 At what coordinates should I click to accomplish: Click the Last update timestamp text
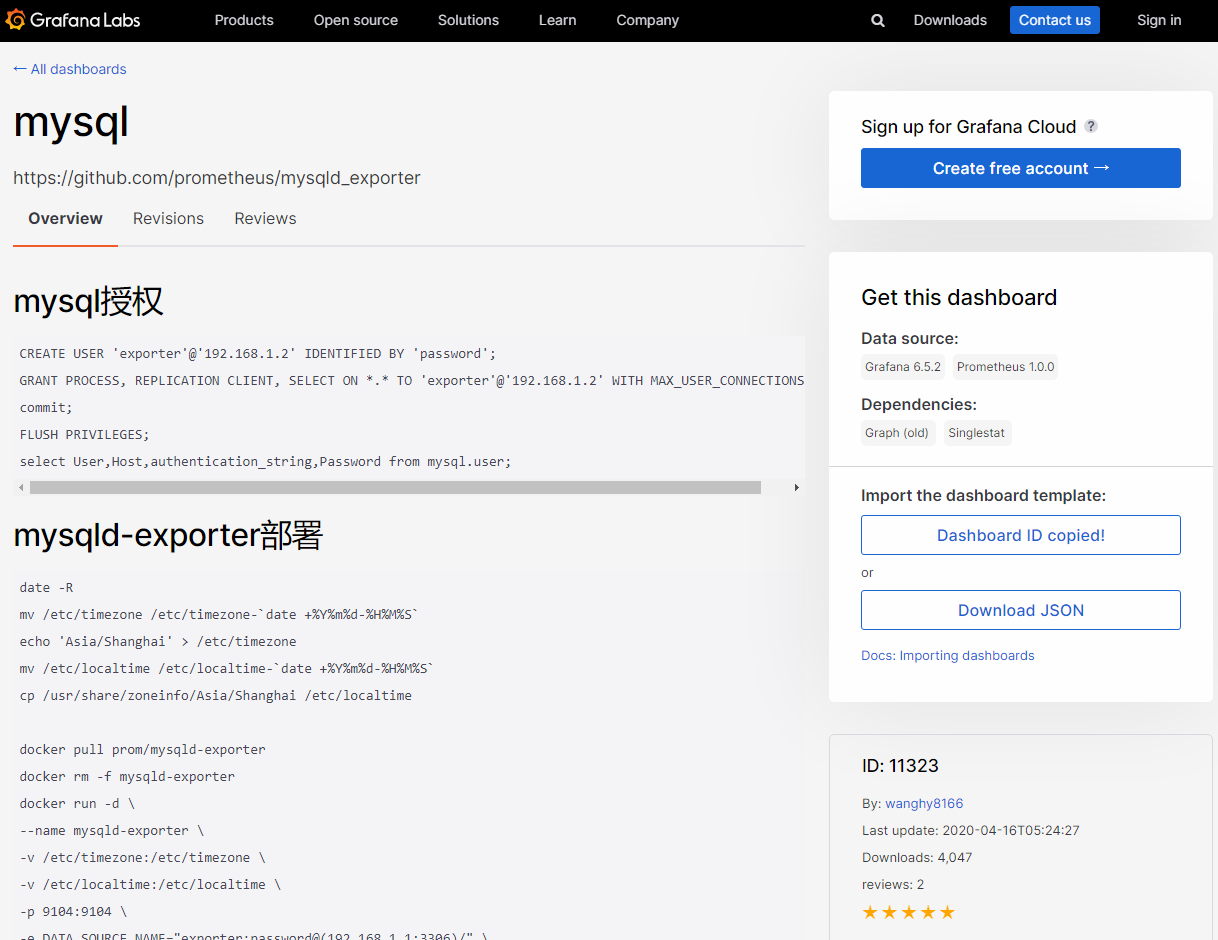tap(970, 830)
